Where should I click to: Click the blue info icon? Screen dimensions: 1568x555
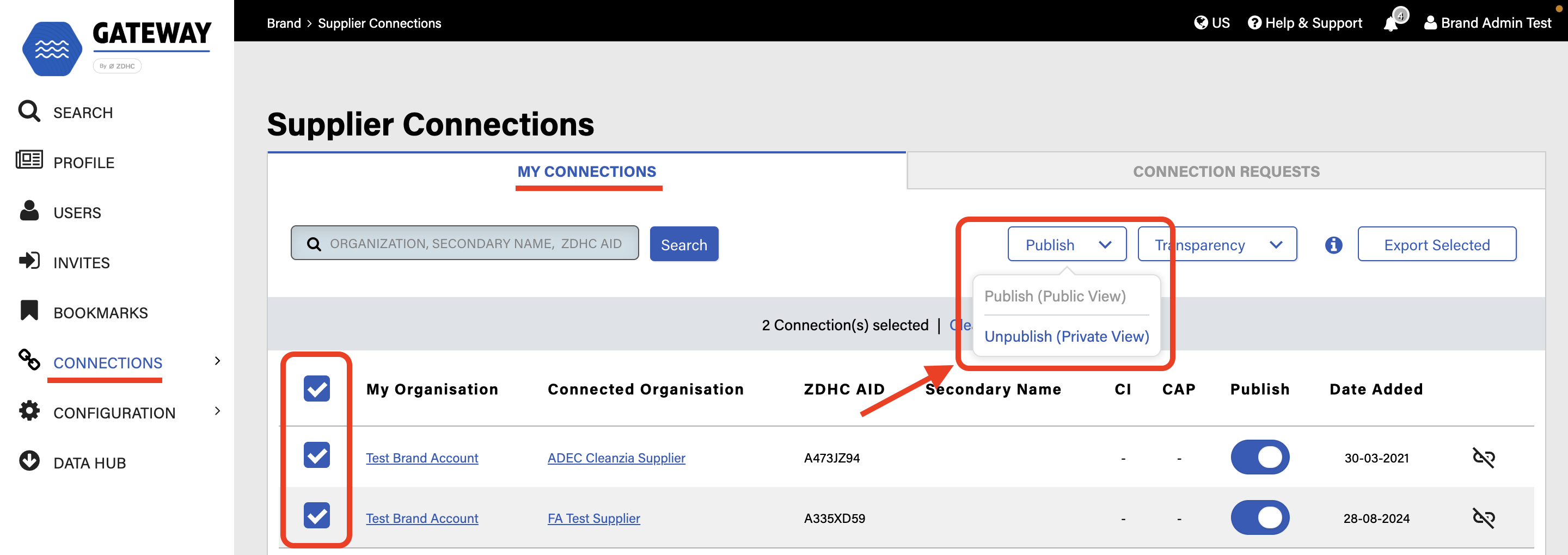[1333, 245]
